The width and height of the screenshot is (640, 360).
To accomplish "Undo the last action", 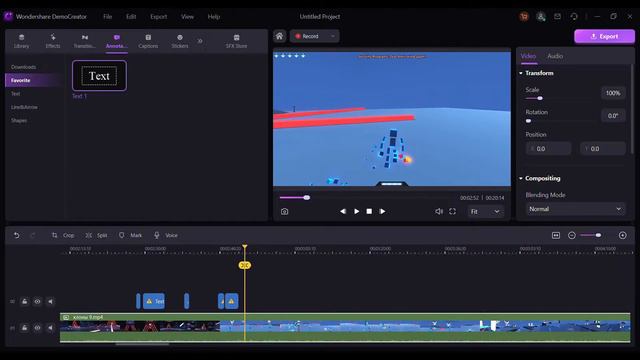I will 16,235.
